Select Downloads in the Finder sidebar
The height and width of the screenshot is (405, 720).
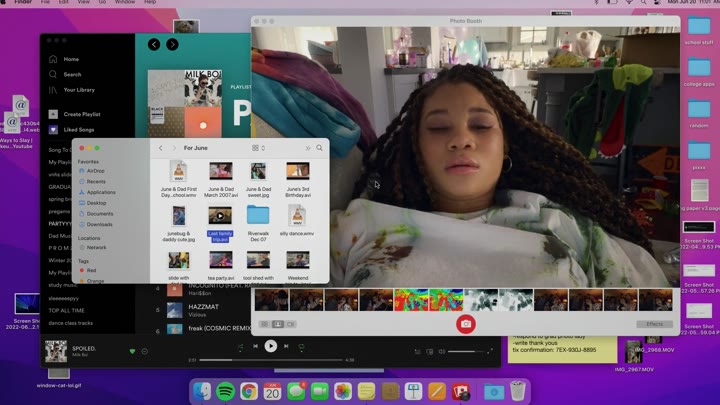tap(99, 224)
